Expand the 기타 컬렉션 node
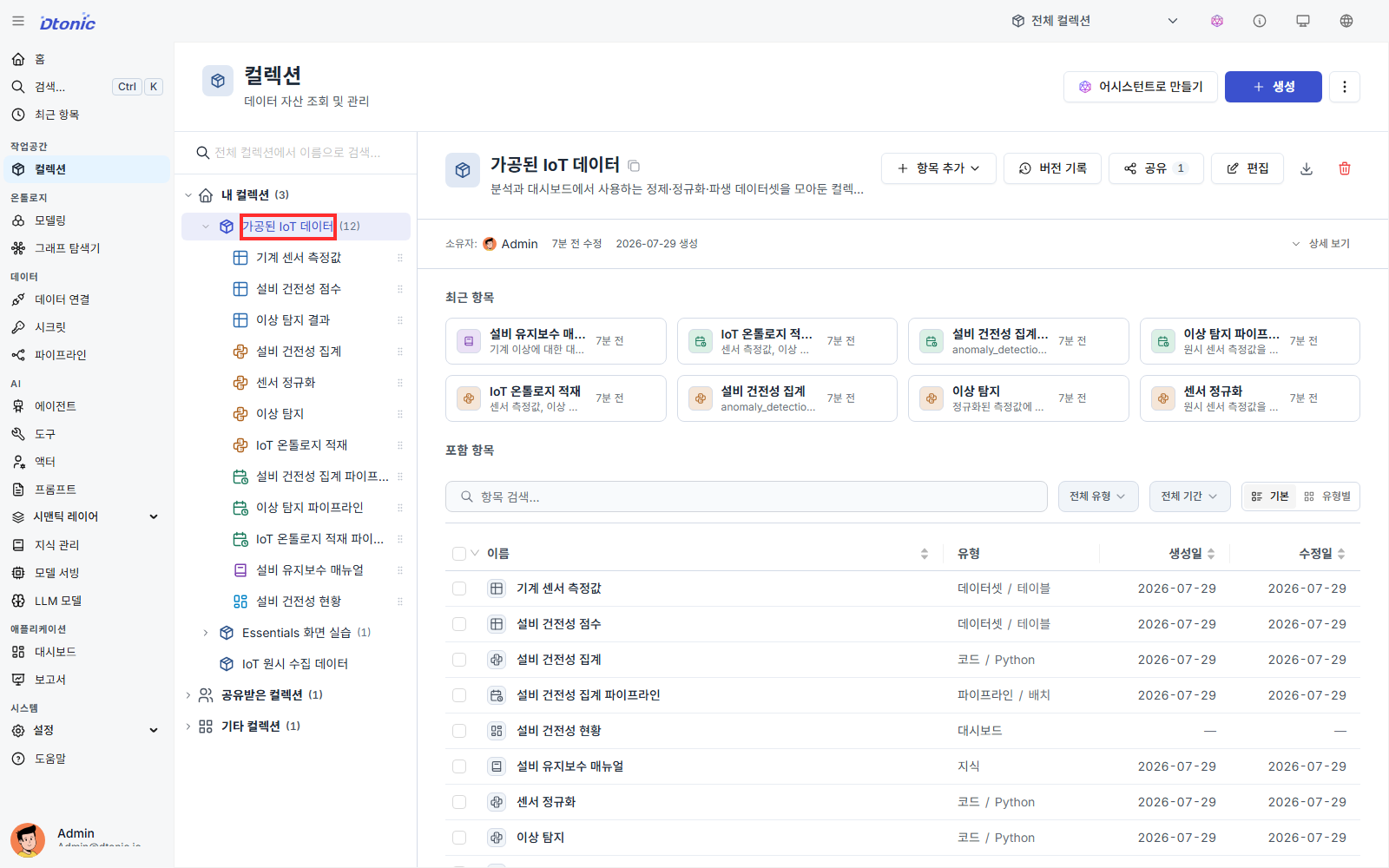Image resolution: width=1389 pixels, height=868 pixels. [x=188, y=727]
